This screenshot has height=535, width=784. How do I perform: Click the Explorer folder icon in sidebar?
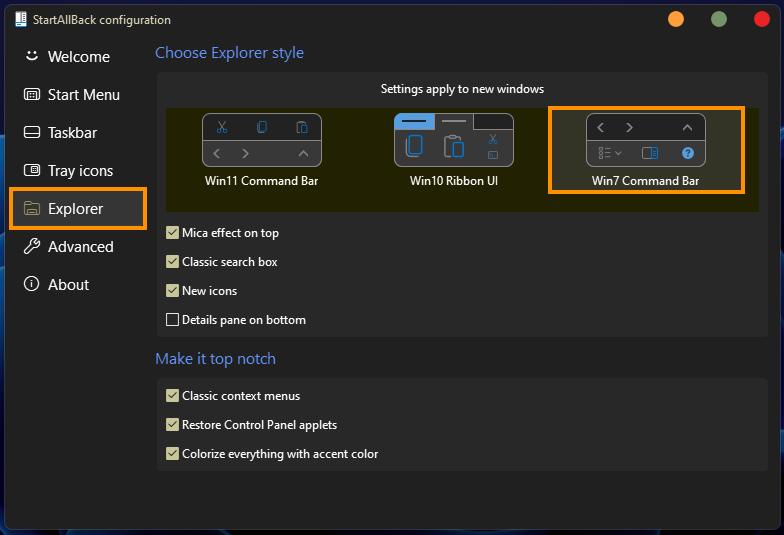coord(32,208)
